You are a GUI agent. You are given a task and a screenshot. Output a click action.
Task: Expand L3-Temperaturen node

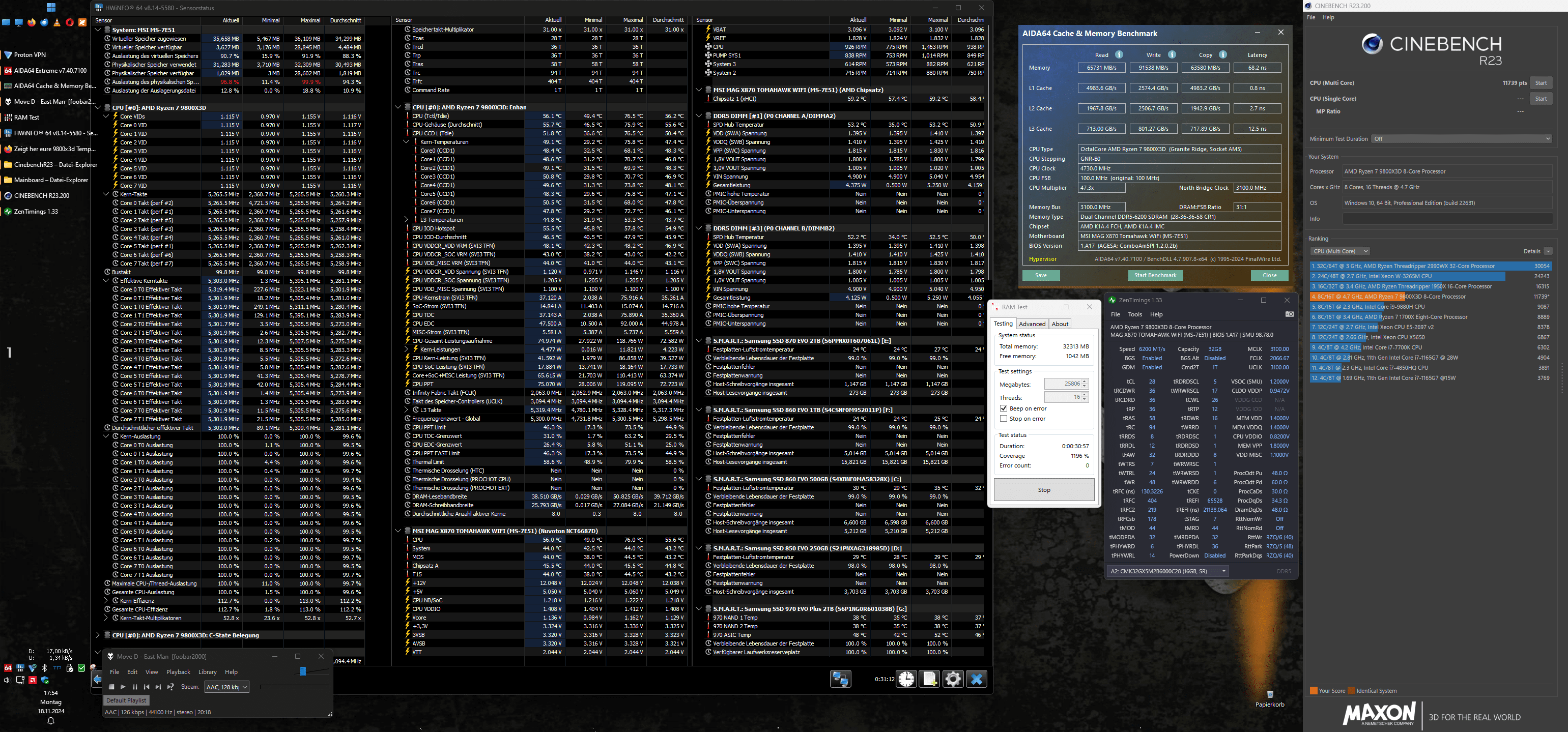tap(407, 220)
